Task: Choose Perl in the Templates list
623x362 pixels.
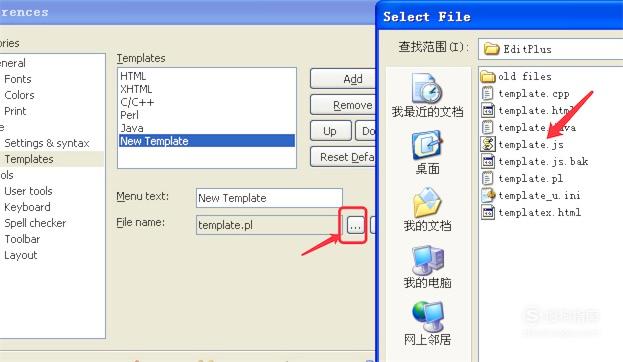Action: click(x=207, y=115)
